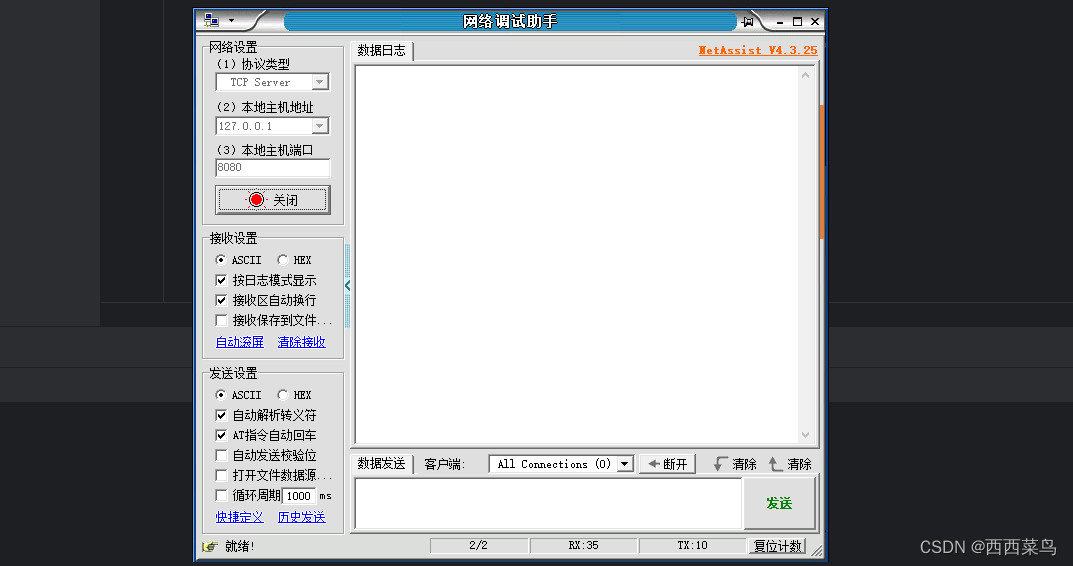Enable 循环周期 checkbox
Image resolution: width=1073 pixels, height=566 pixels.
click(221, 495)
